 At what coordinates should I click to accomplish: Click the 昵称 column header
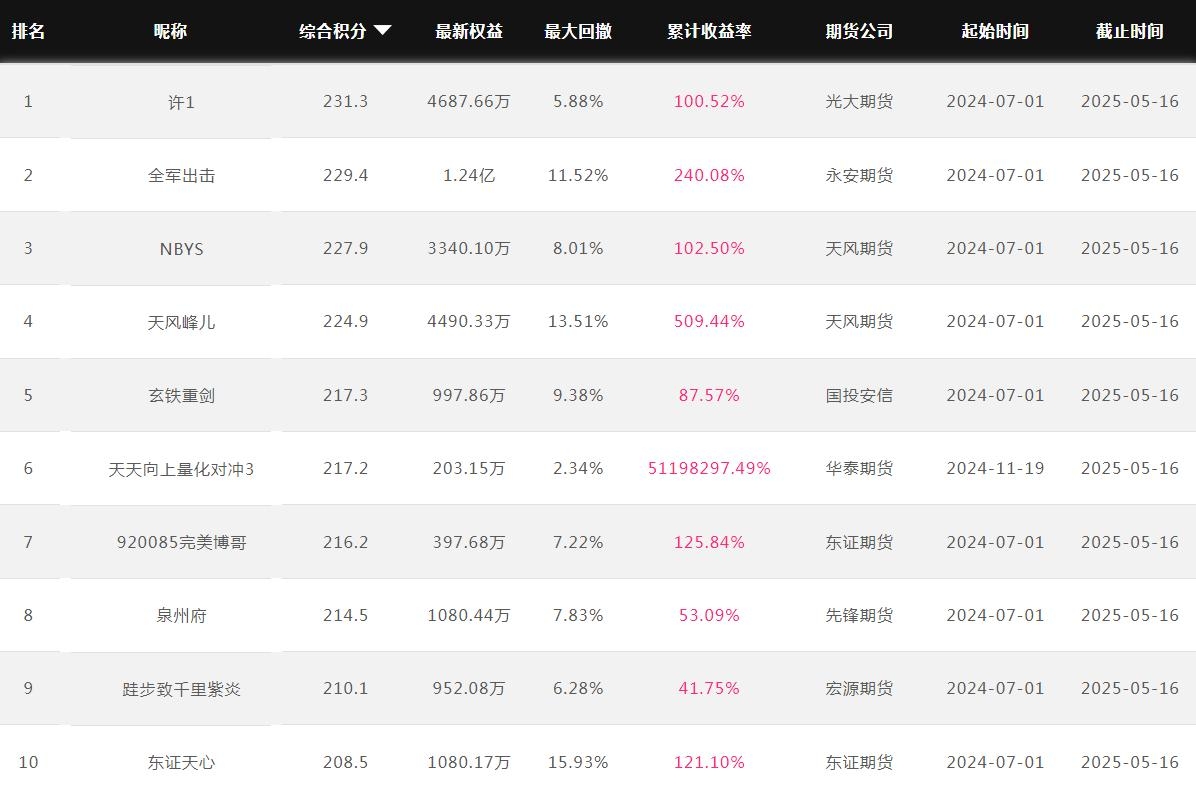[x=170, y=31]
